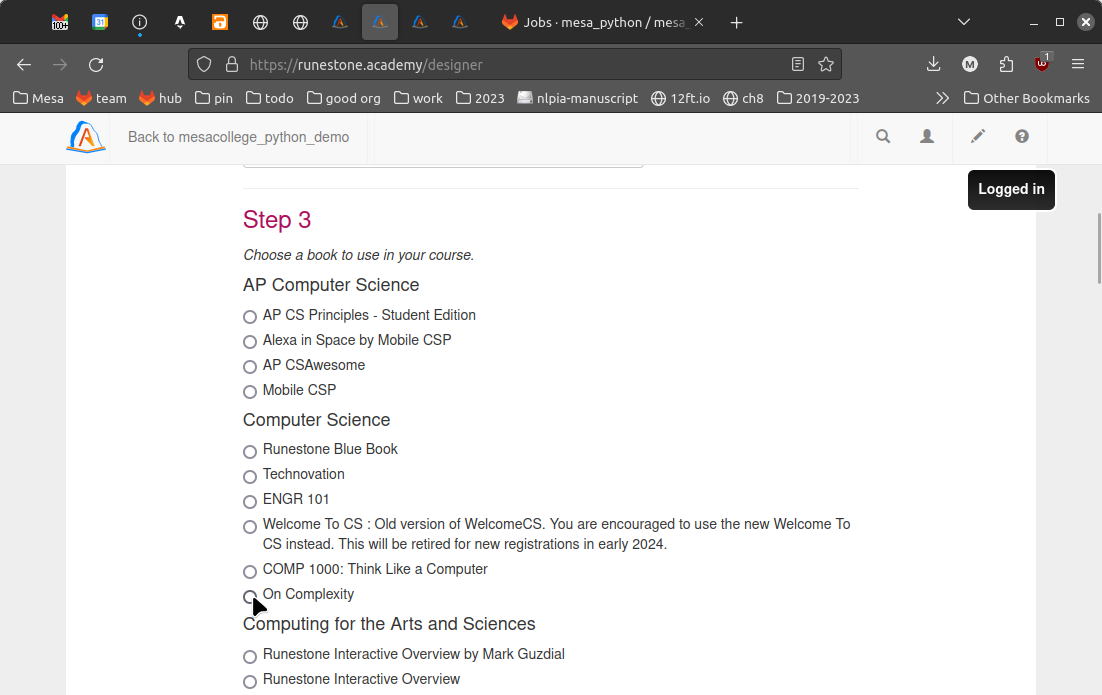1102x695 pixels.
Task: Open the search magnifier icon in navbar
Action: tap(883, 137)
